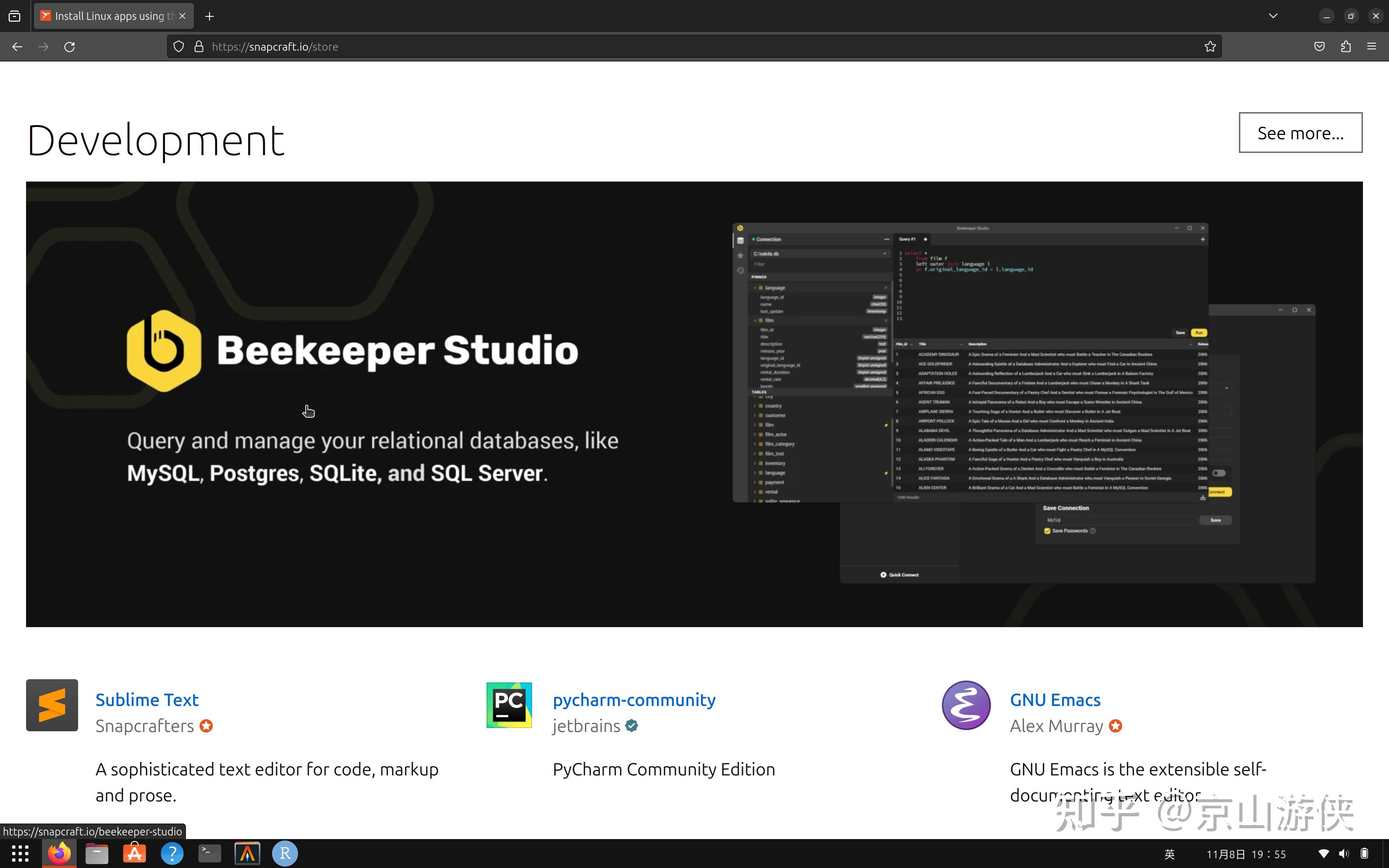Click the terminal icon in taskbar

coord(209,853)
